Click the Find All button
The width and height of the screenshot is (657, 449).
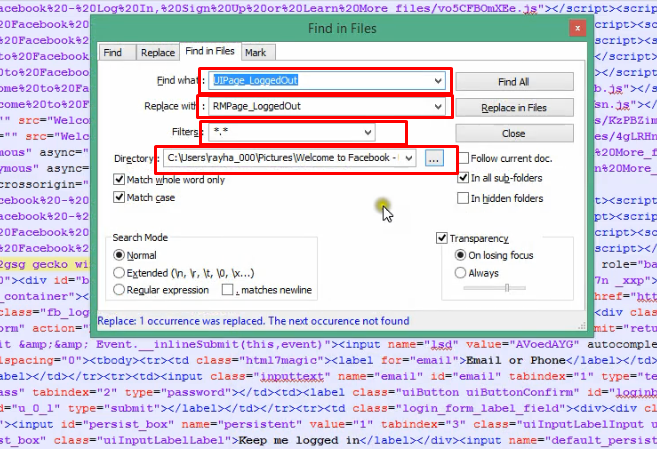click(x=514, y=82)
